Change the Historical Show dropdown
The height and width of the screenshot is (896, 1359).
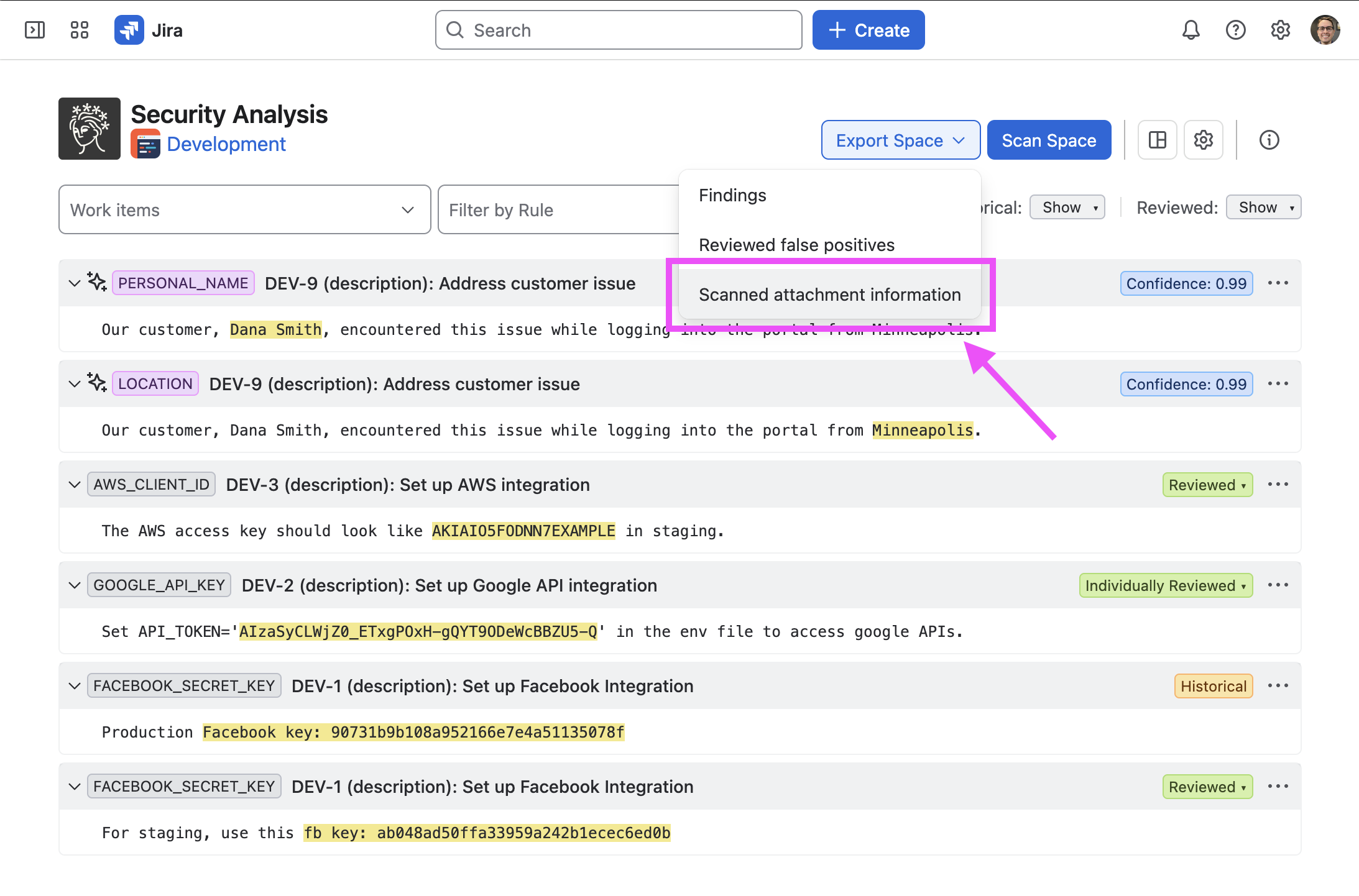1067,208
